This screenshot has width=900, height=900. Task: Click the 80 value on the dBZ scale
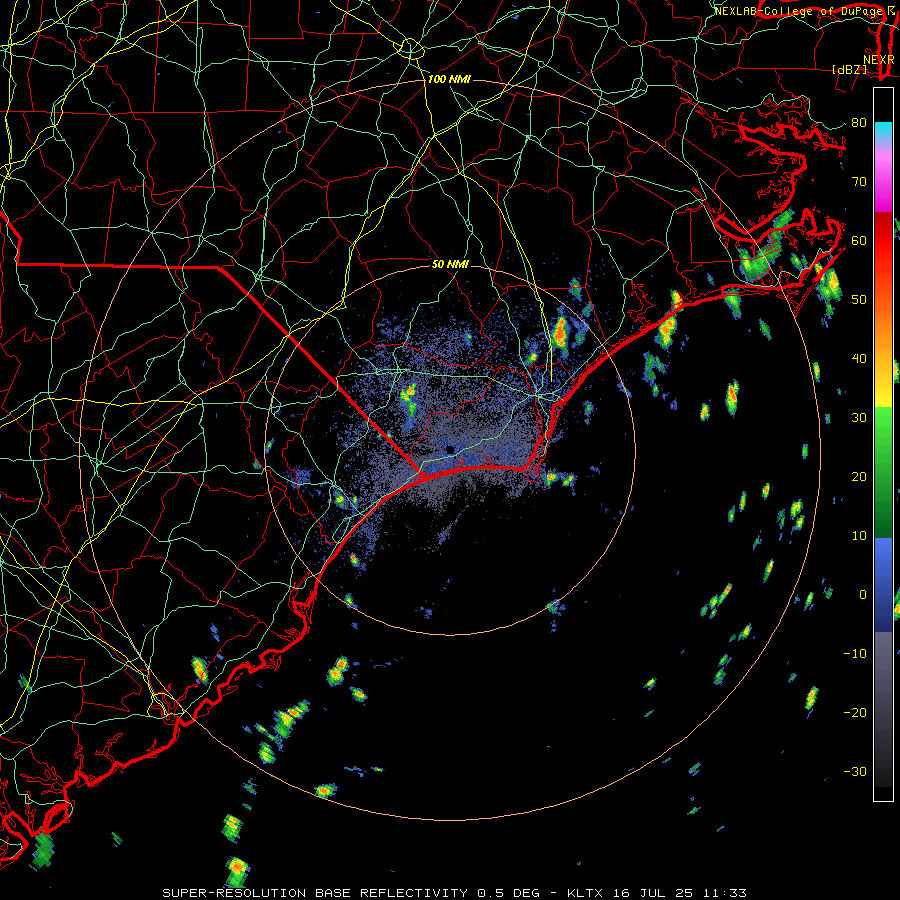[x=859, y=122]
